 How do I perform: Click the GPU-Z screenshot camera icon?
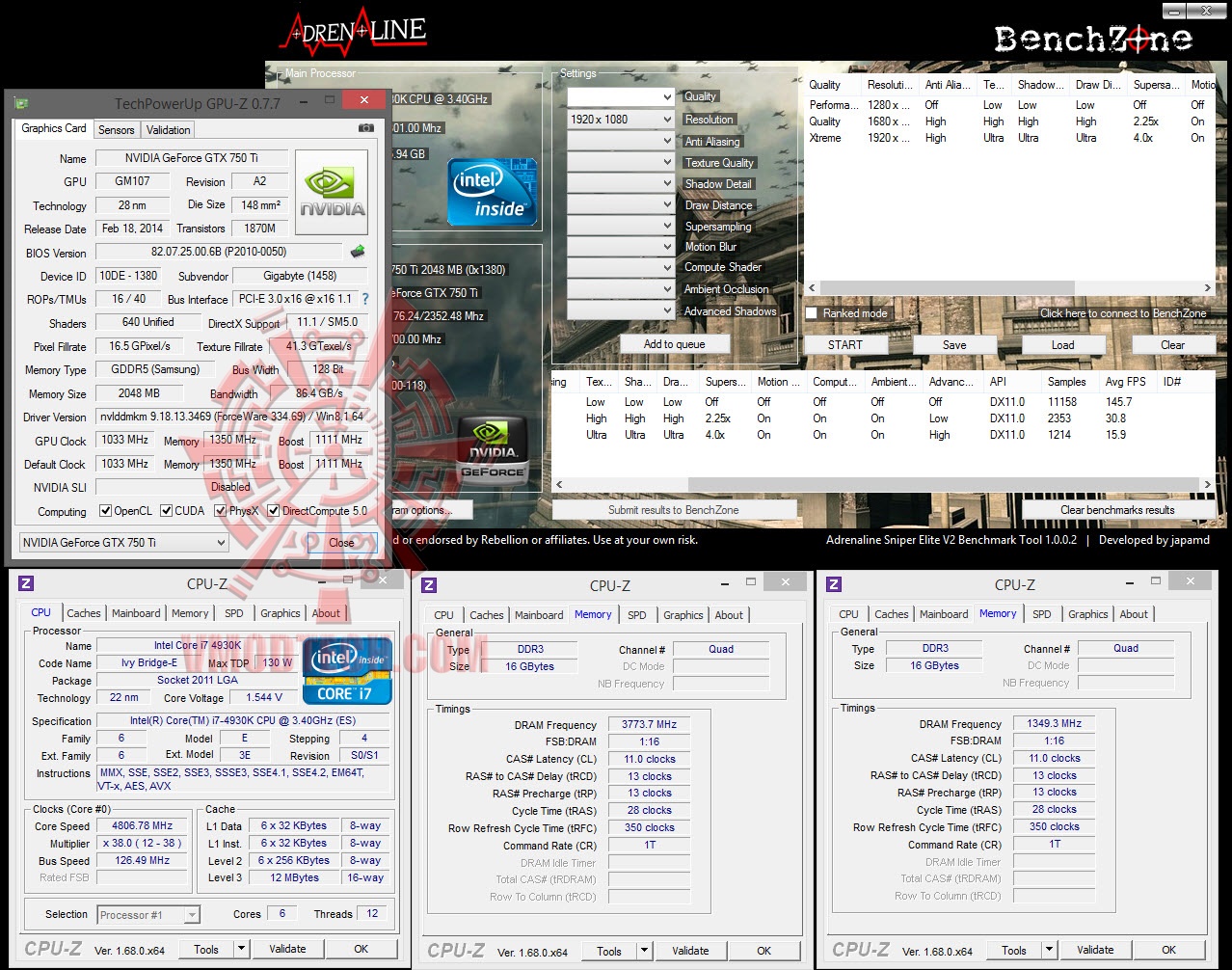click(365, 128)
